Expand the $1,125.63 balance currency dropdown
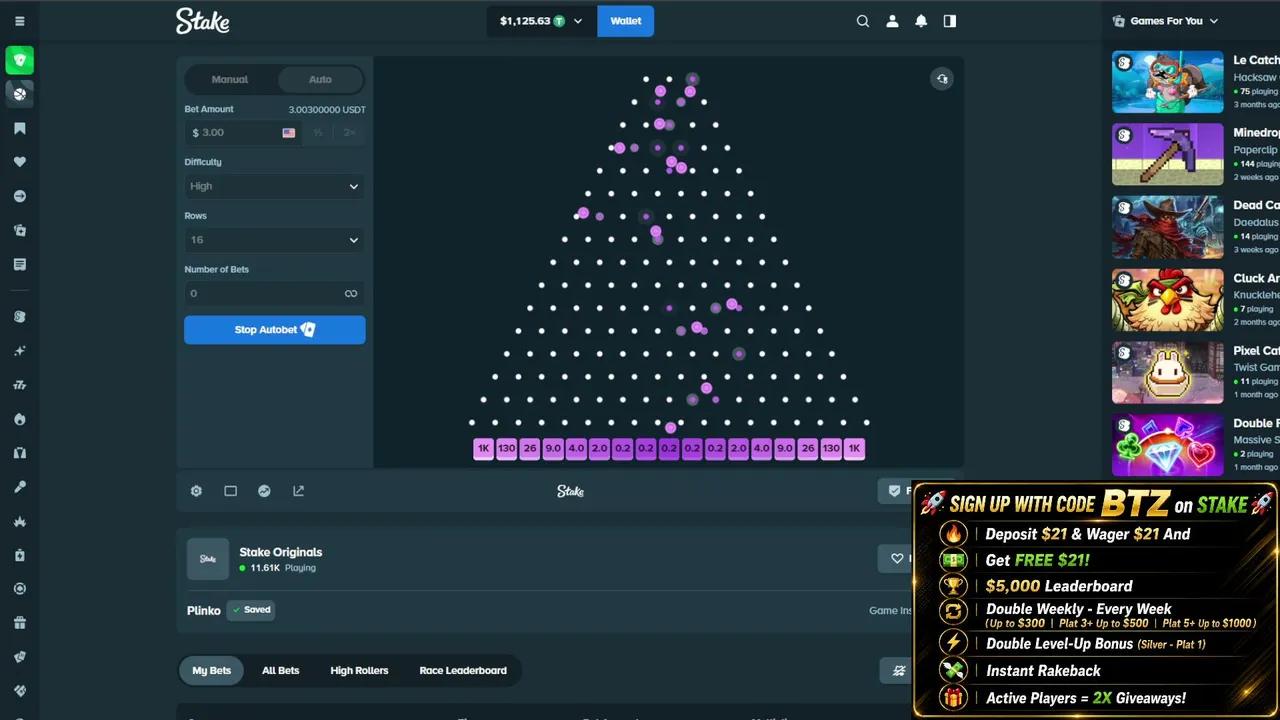This screenshot has width=1280, height=720. (541, 21)
